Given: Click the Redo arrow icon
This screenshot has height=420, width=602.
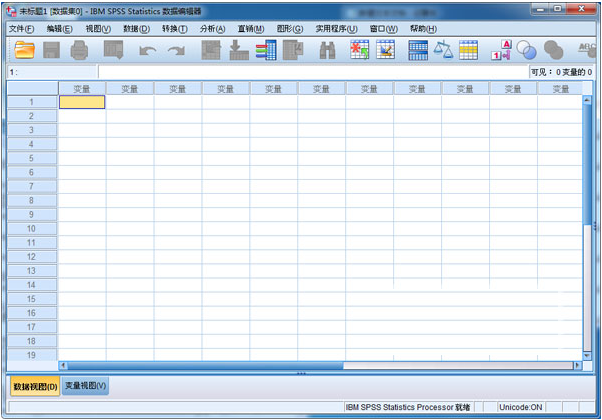Looking at the screenshot, I should pyautogui.click(x=176, y=50).
